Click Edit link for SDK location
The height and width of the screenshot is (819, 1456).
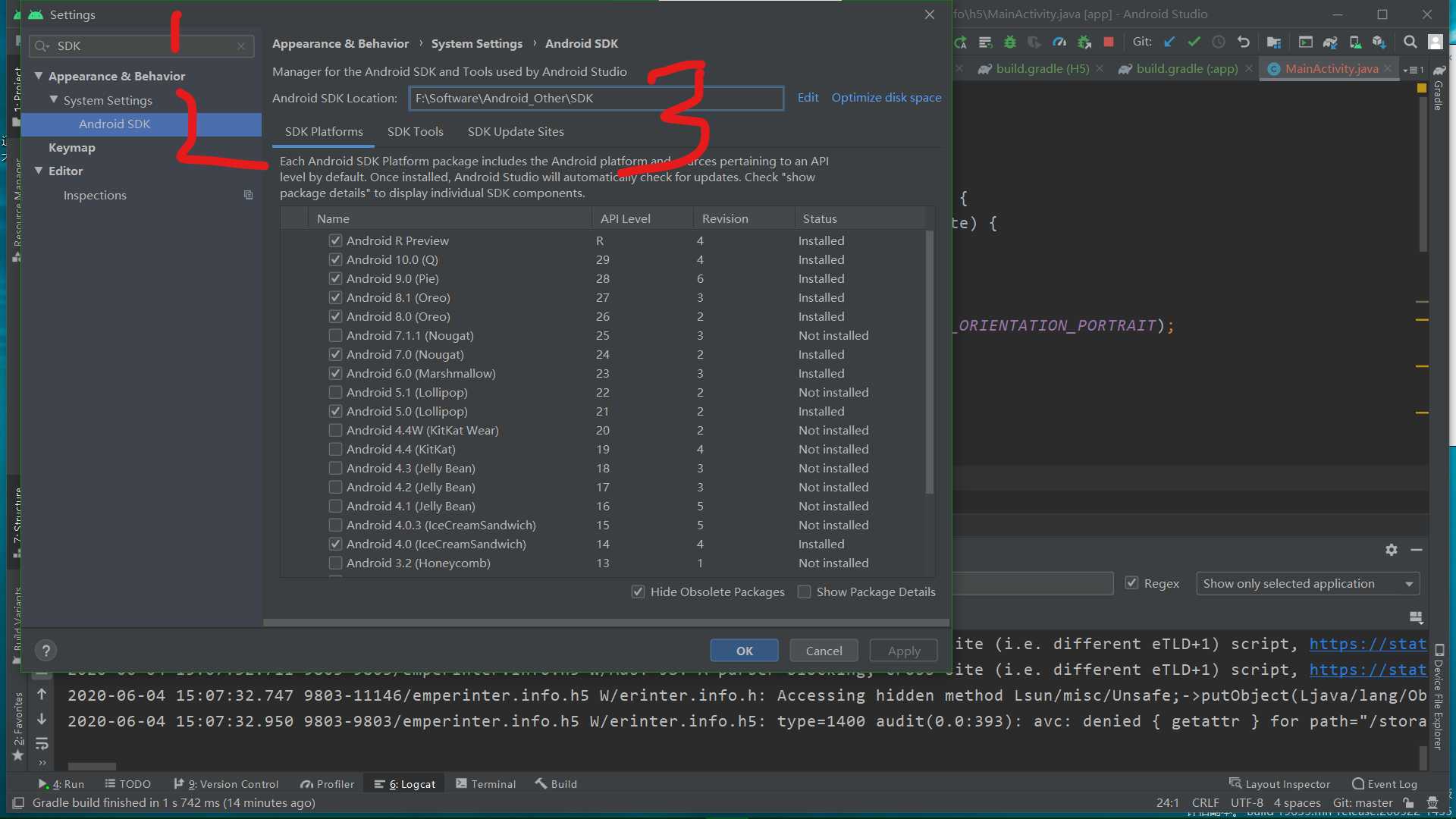(x=808, y=98)
